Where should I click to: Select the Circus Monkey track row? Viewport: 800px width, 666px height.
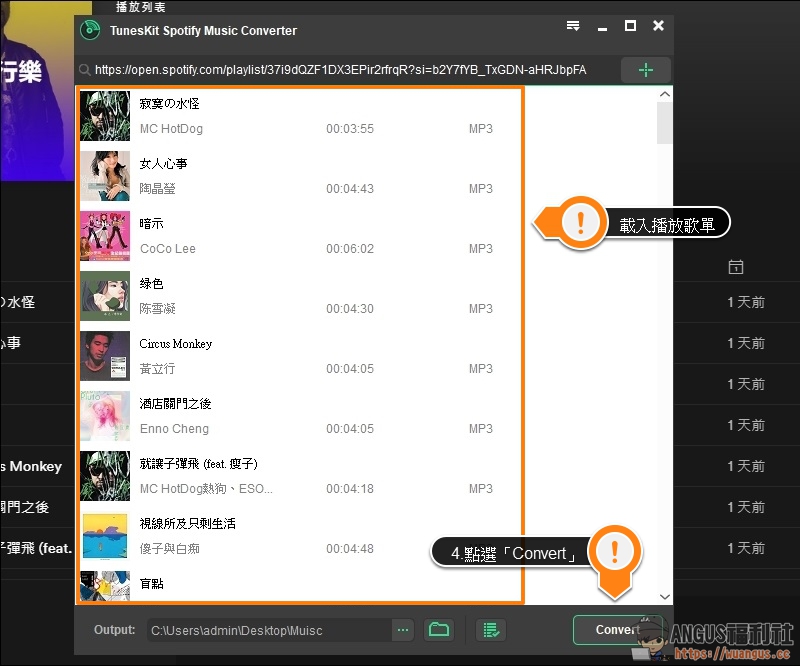(x=300, y=356)
